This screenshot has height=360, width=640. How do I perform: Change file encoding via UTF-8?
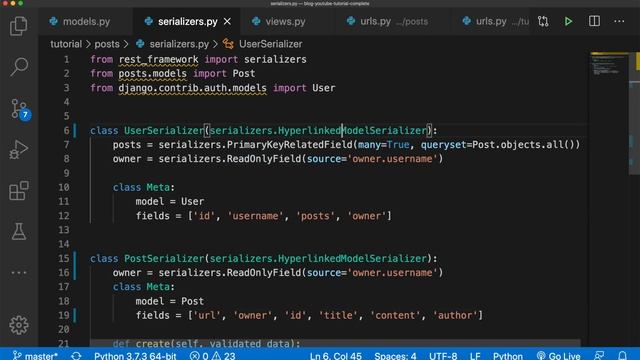[x=443, y=356]
